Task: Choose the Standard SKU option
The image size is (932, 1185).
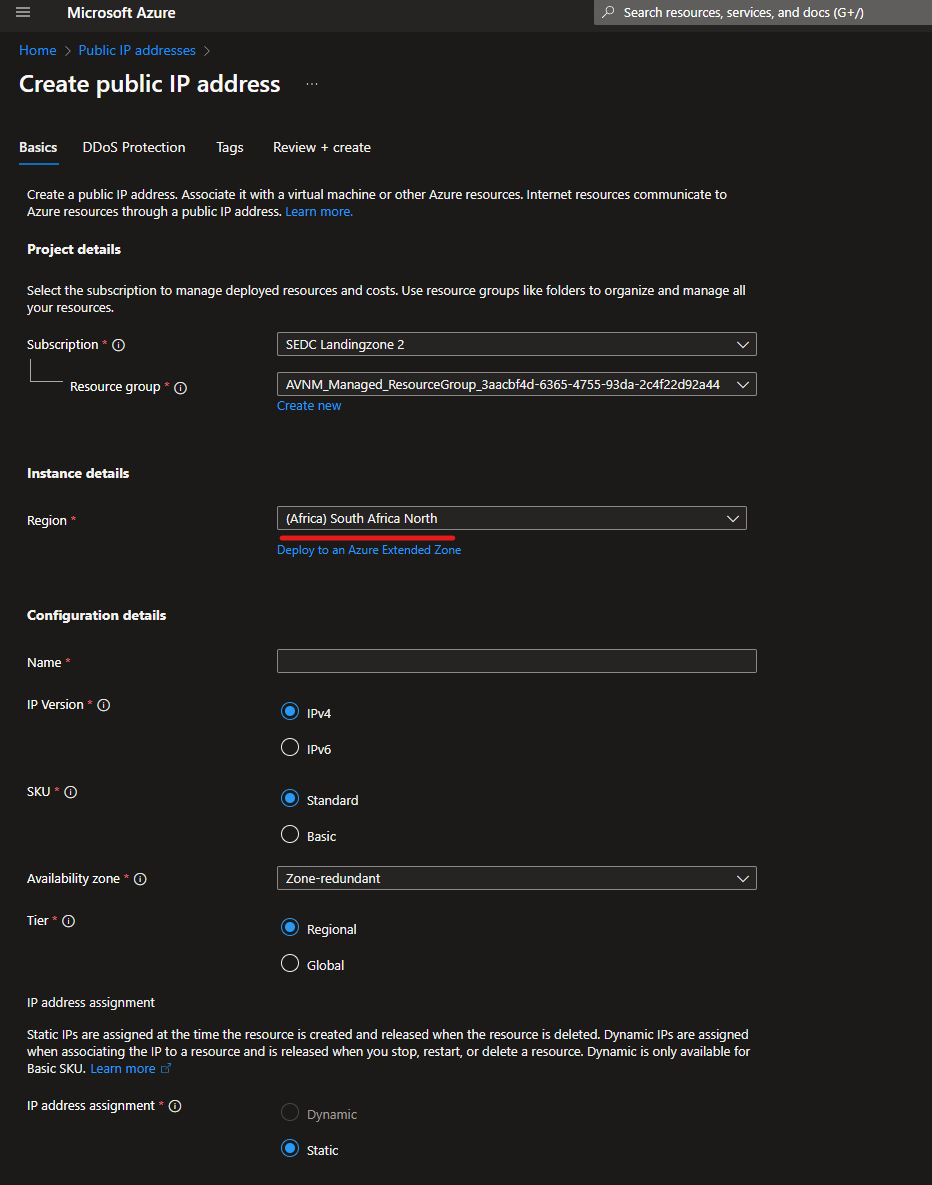Action: click(290, 798)
